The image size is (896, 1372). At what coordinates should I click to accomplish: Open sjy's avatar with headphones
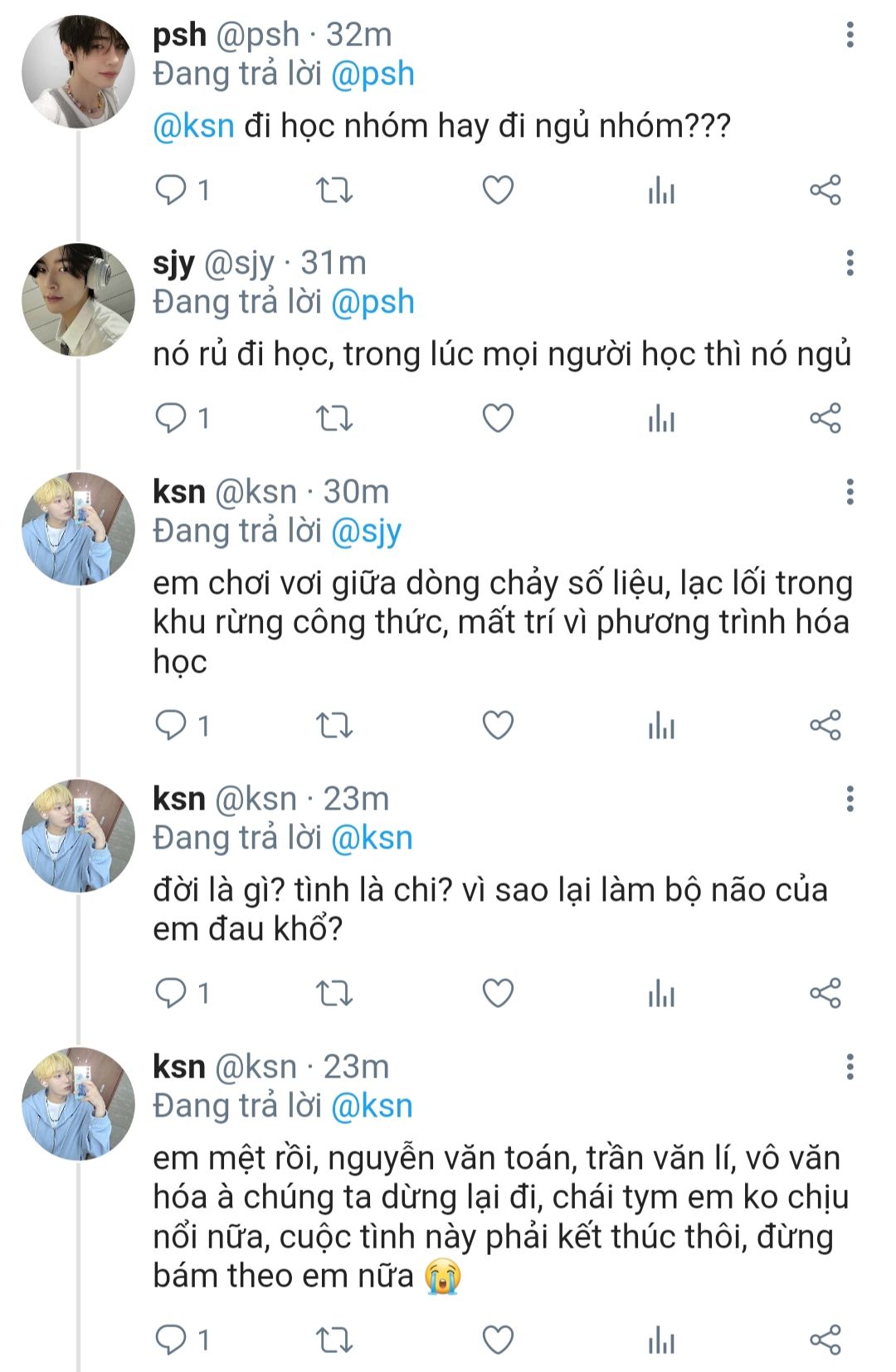point(78,299)
